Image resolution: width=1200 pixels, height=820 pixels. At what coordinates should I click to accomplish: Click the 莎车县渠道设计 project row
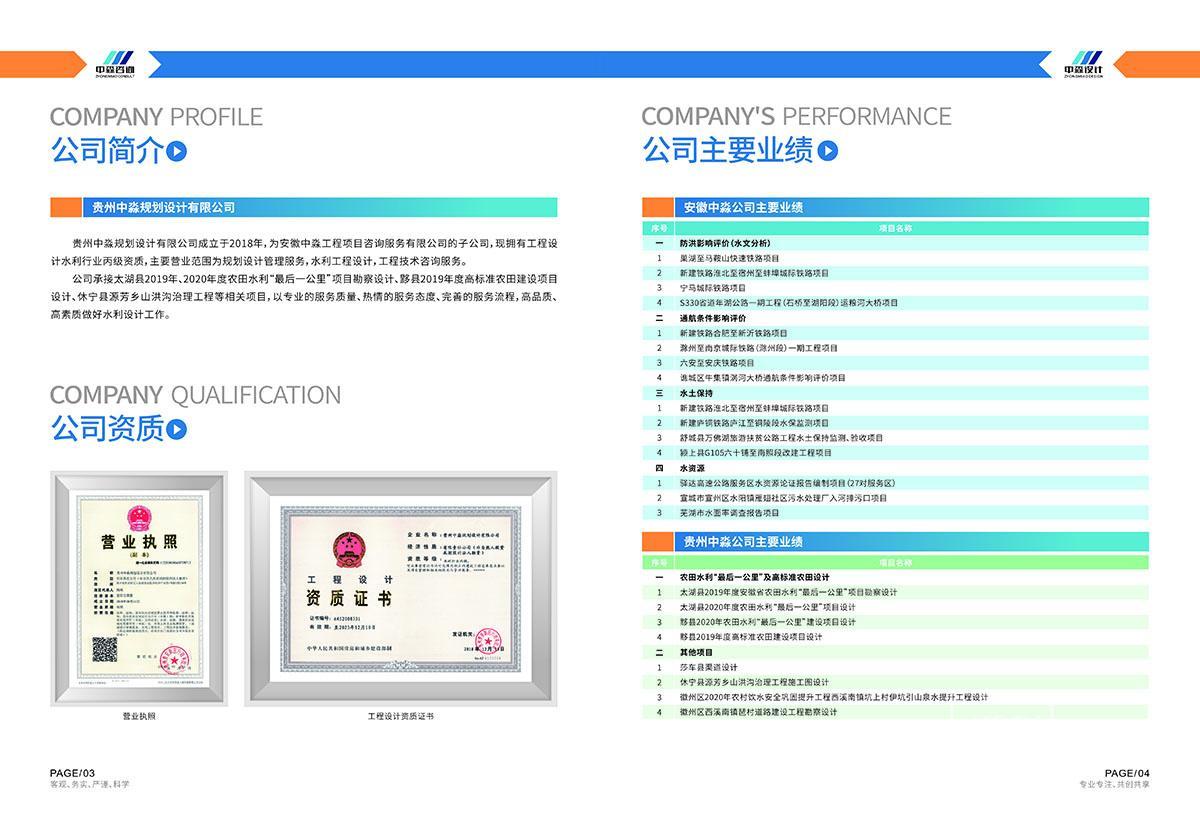(x=708, y=667)
